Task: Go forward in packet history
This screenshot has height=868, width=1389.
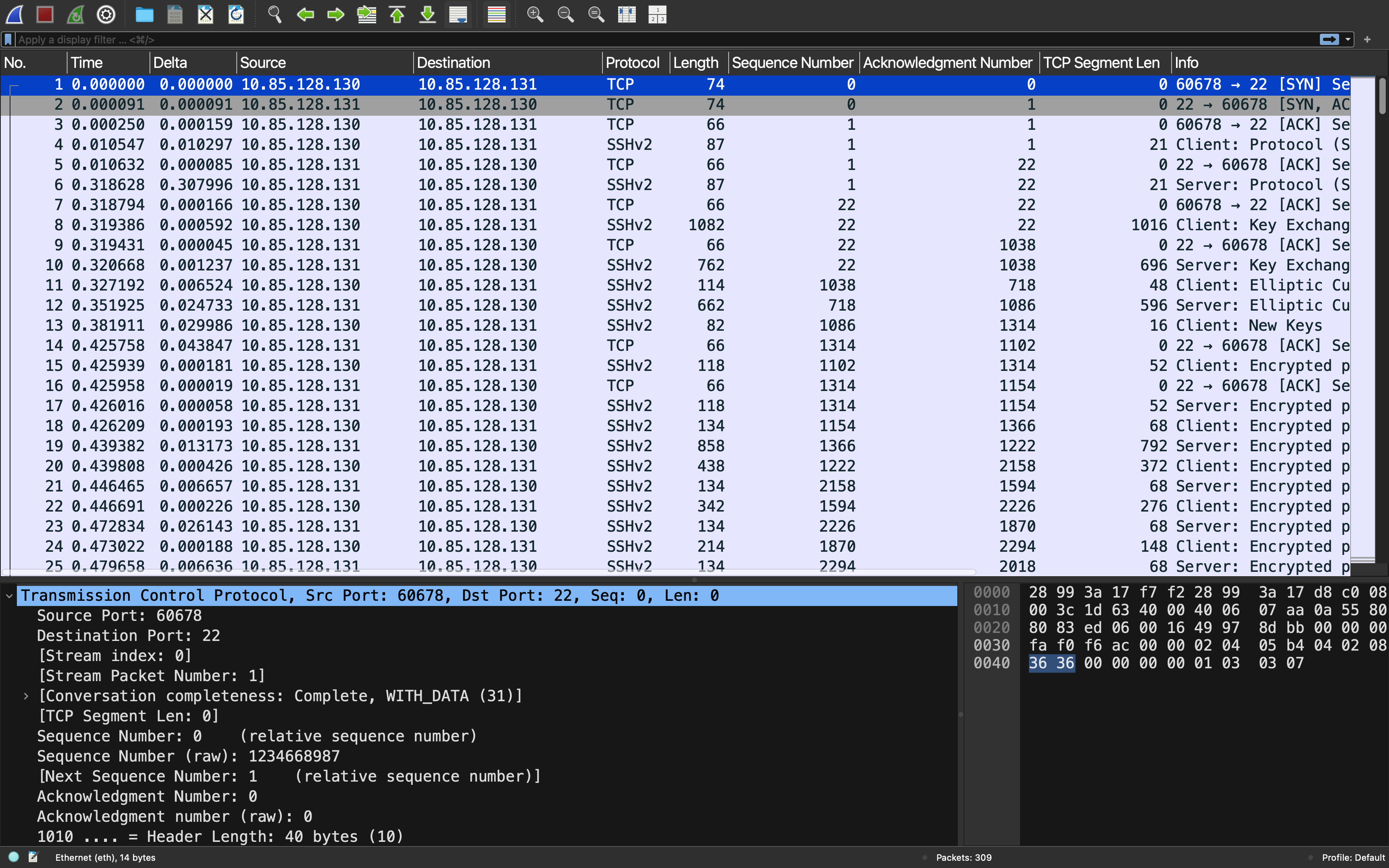Action: pos(335,14)
